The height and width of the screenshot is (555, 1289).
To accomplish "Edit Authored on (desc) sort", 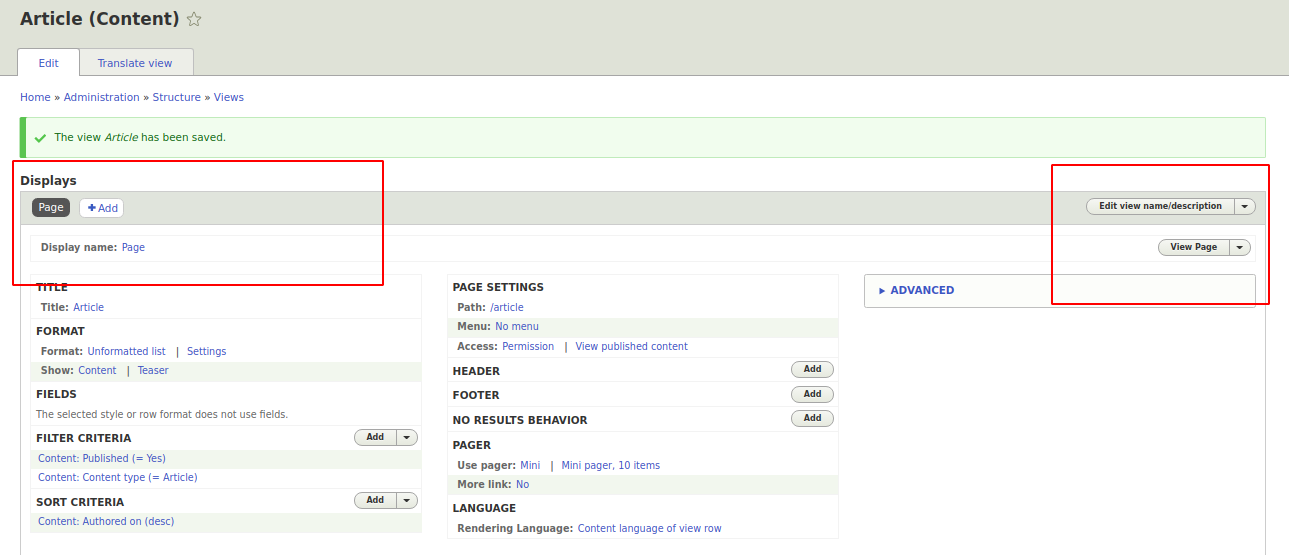I will click(x=106, y=521).
